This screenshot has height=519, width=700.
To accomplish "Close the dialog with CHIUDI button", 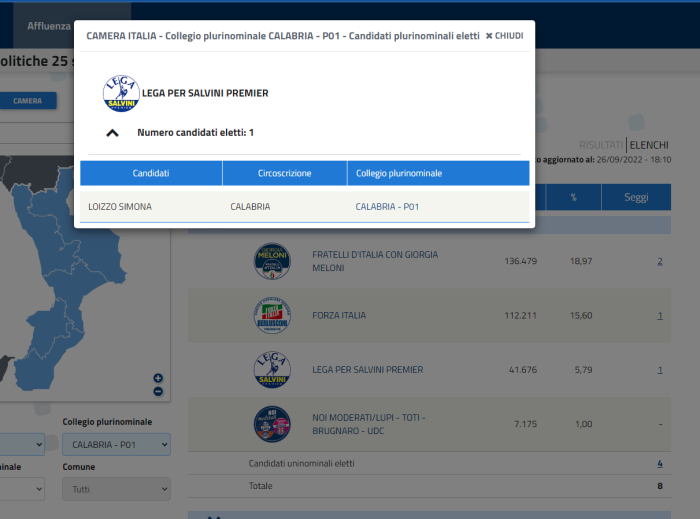I will (504, 36).
